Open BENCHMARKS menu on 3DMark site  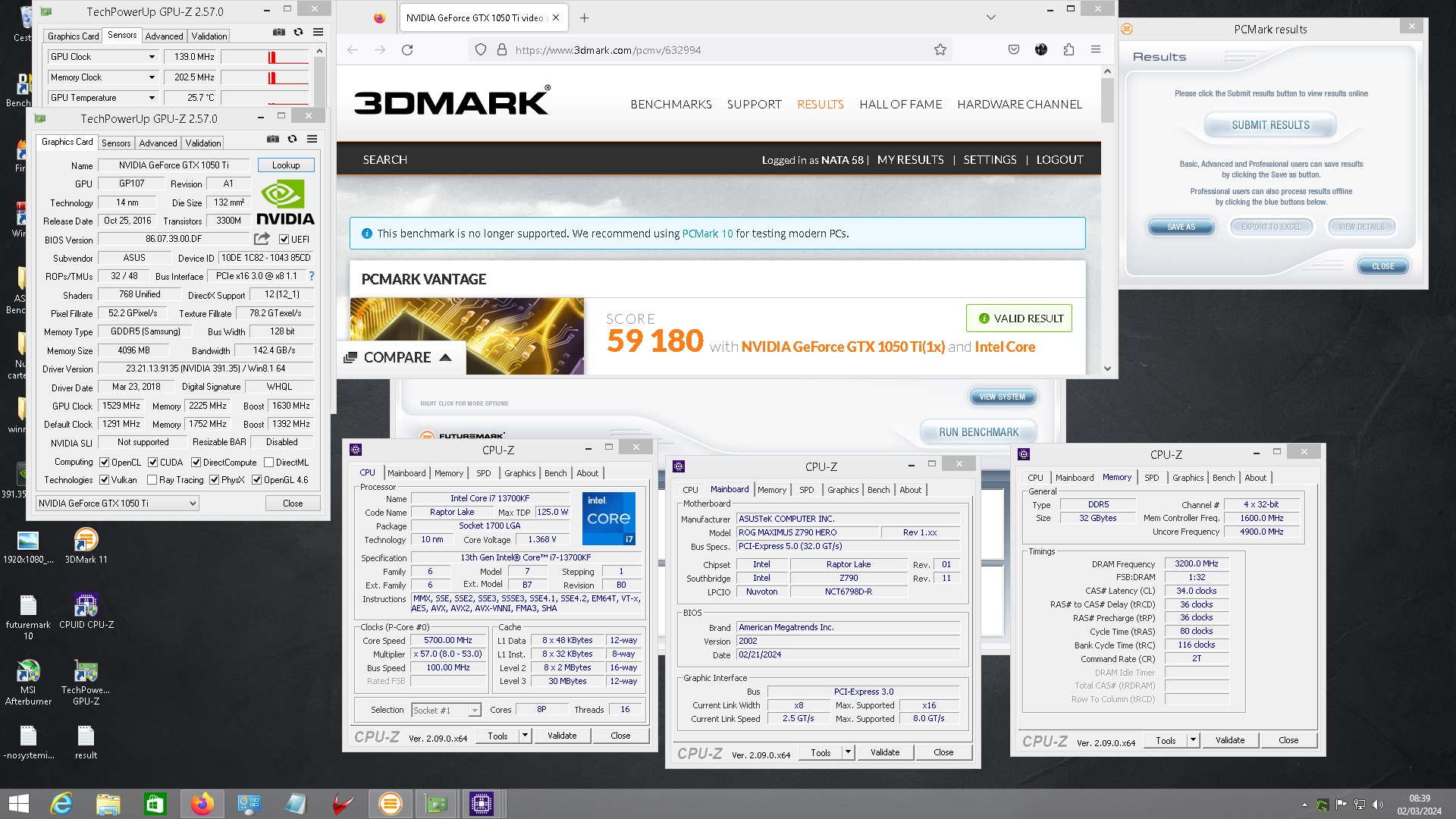671,105
